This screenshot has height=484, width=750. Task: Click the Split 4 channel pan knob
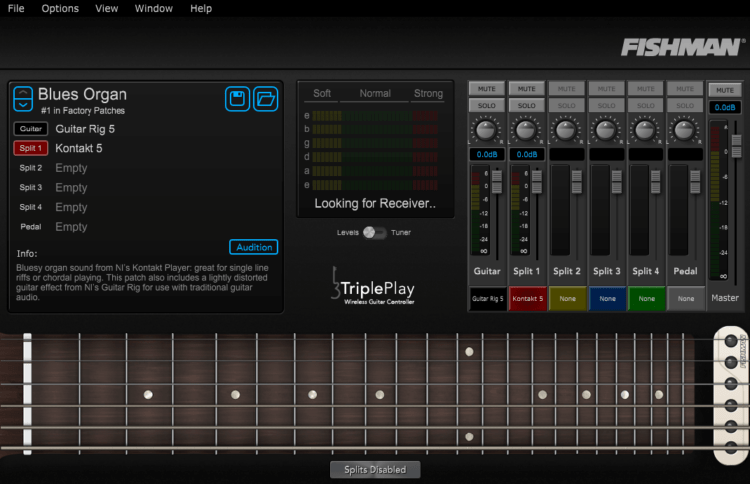(x=645, y=130)
